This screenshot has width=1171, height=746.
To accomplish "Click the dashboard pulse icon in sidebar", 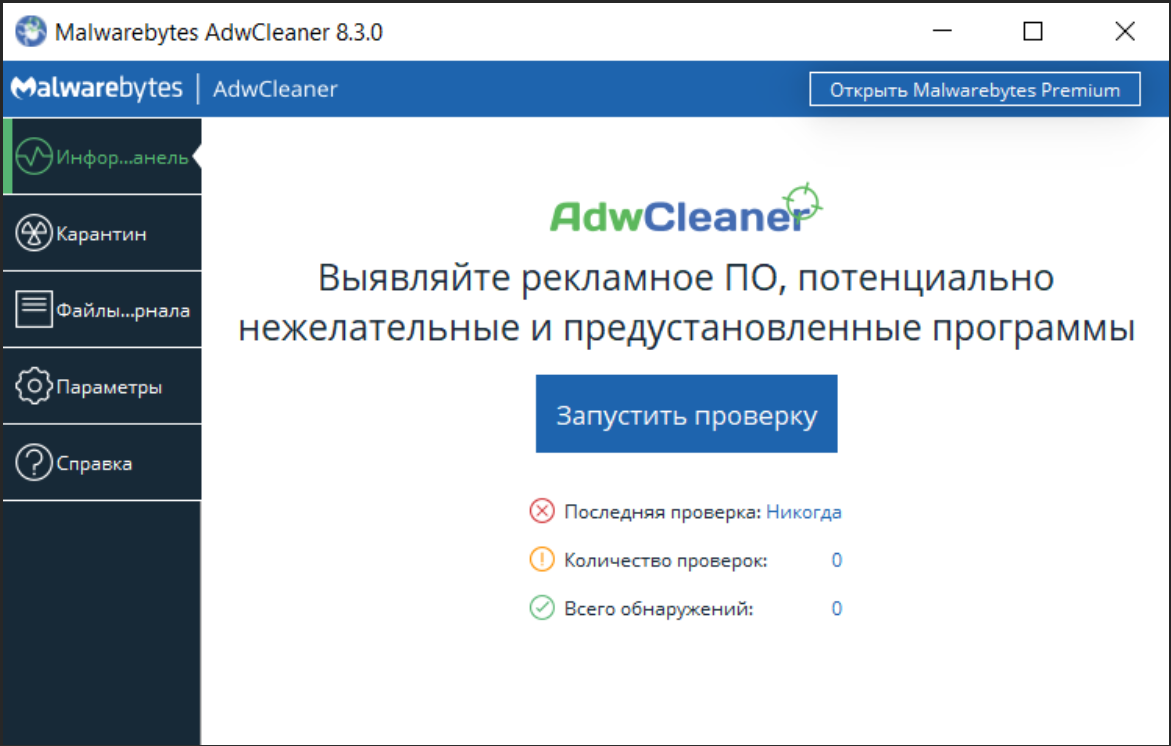I will (x=34, y=157).
